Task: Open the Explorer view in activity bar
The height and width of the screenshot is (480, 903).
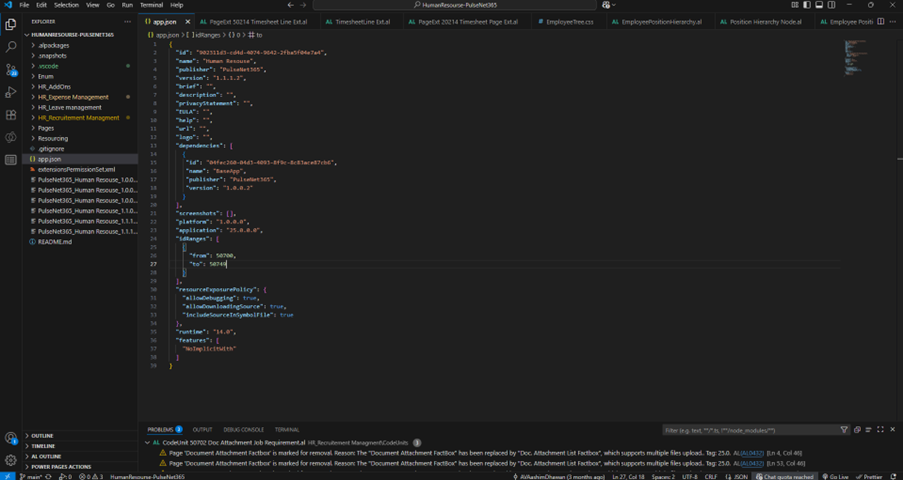Action: (10, 24)
